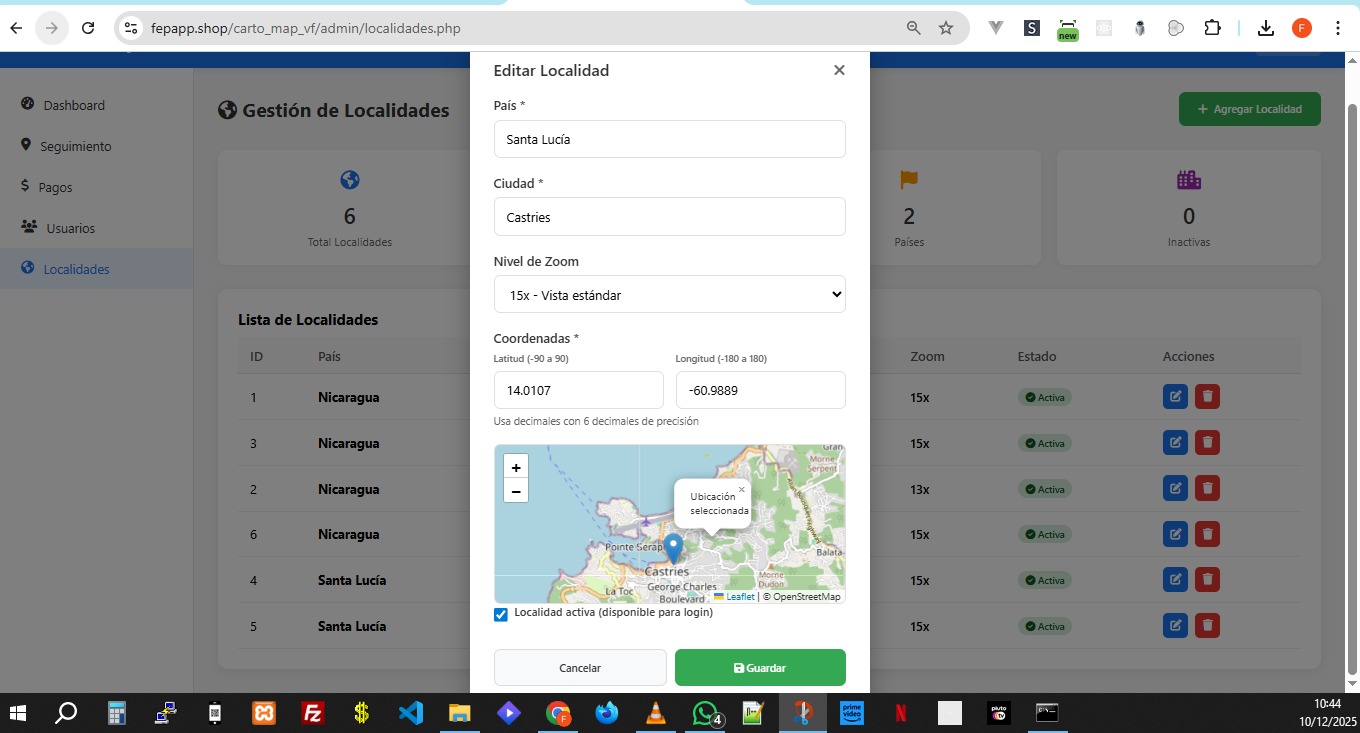Bookmark this page with the star icon
The height and width of the screenshot is (733, 1360).
(946, 28)
